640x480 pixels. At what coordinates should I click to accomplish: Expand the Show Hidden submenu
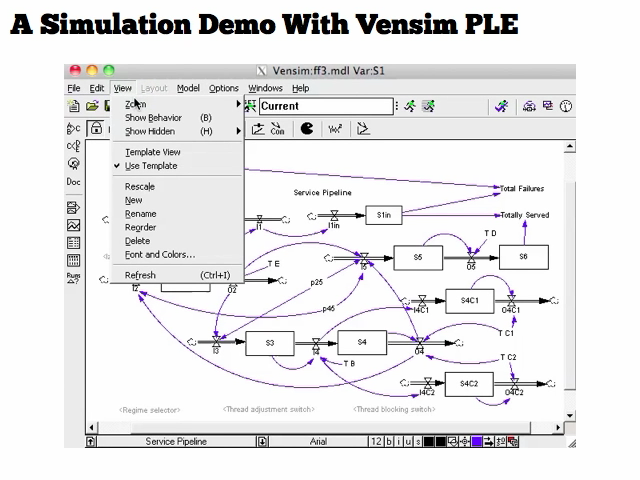[x=178, y=131]
